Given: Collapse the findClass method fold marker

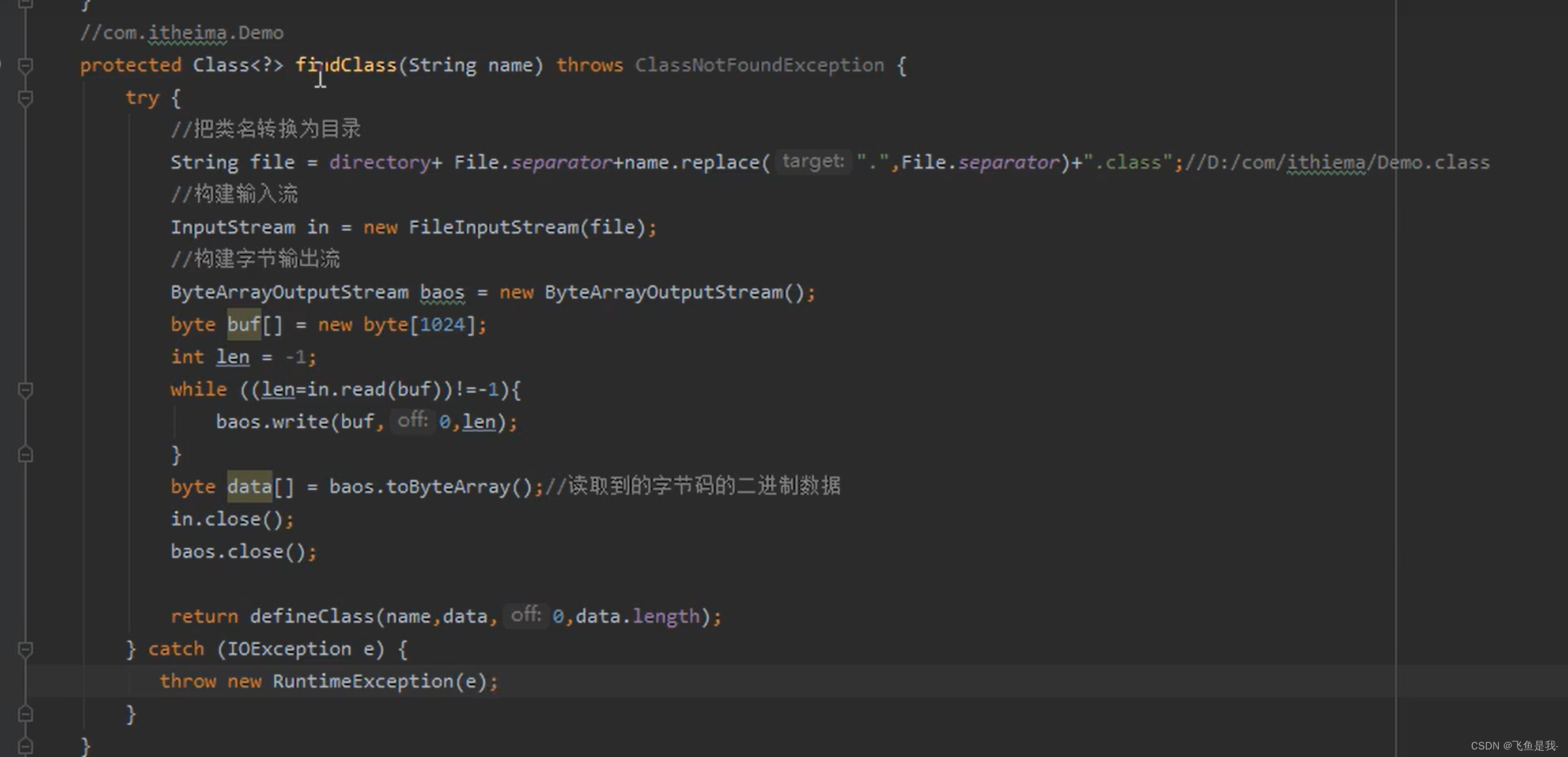Looking at the screenshot, I should [x=25, y=64].
